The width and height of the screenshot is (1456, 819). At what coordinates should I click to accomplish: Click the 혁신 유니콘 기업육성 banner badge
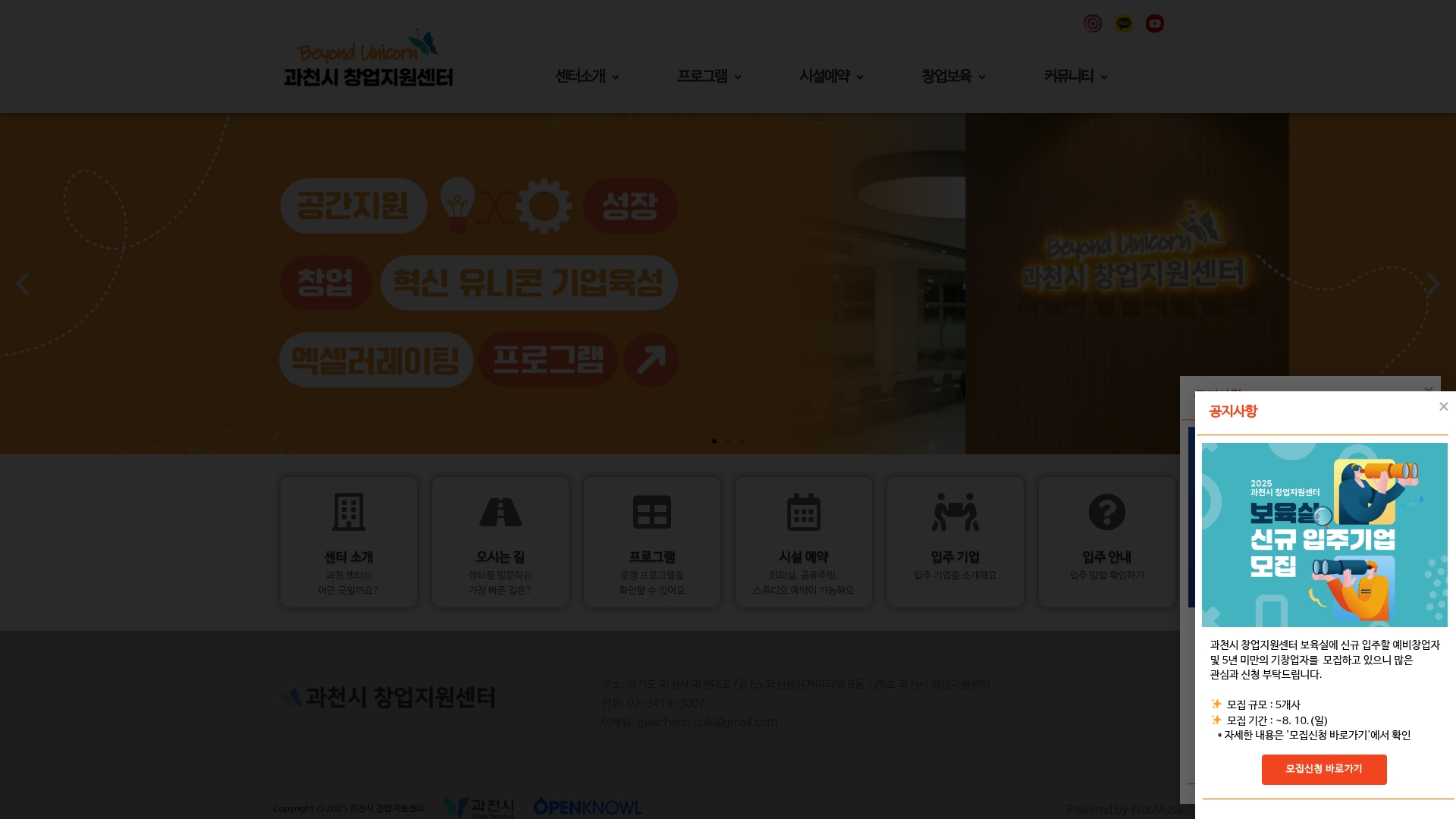pyautogui.click(x=529, y=283)
